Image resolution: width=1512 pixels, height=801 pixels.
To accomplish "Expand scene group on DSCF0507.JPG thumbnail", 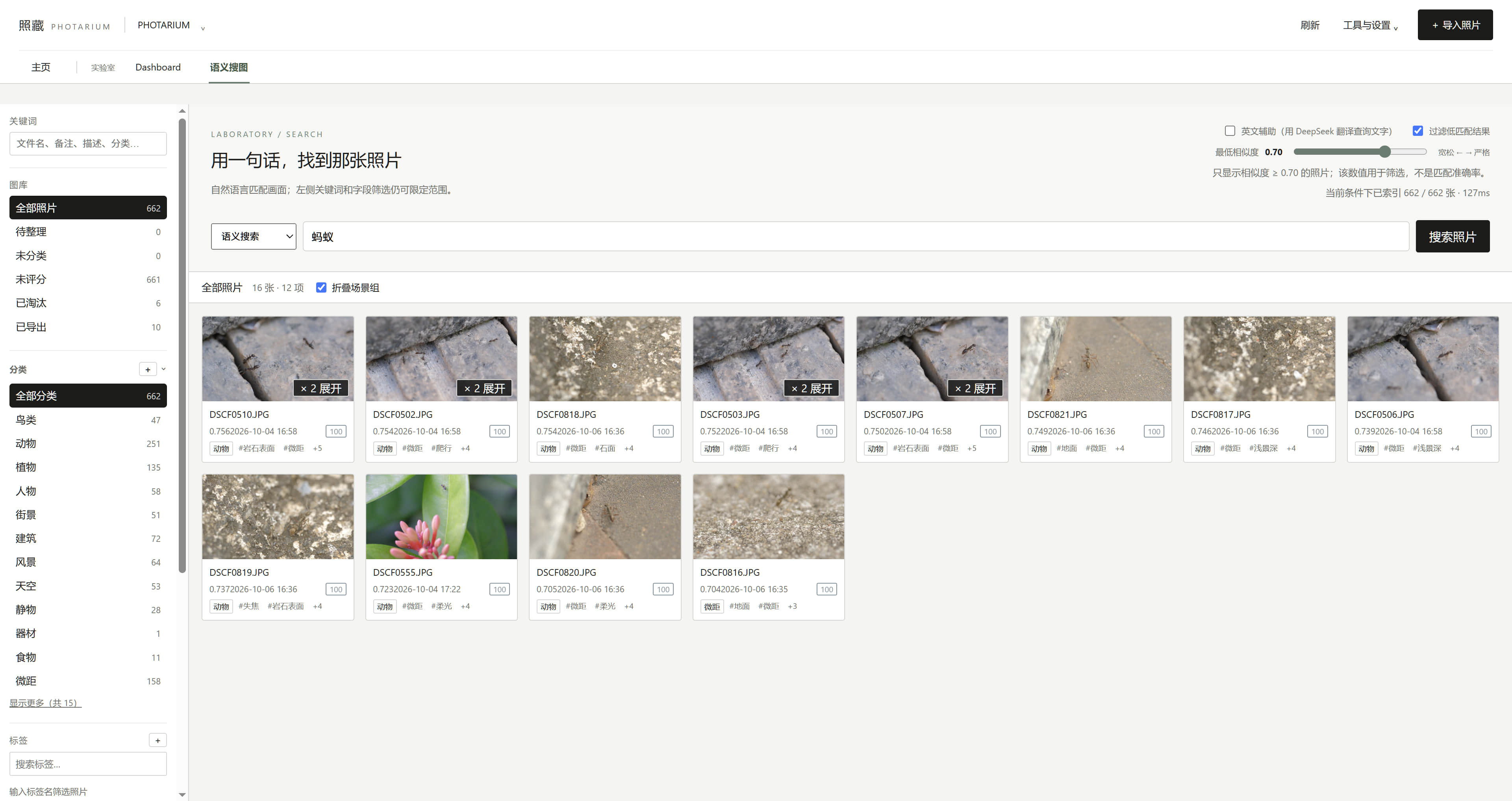I will [x=976, y=388].
